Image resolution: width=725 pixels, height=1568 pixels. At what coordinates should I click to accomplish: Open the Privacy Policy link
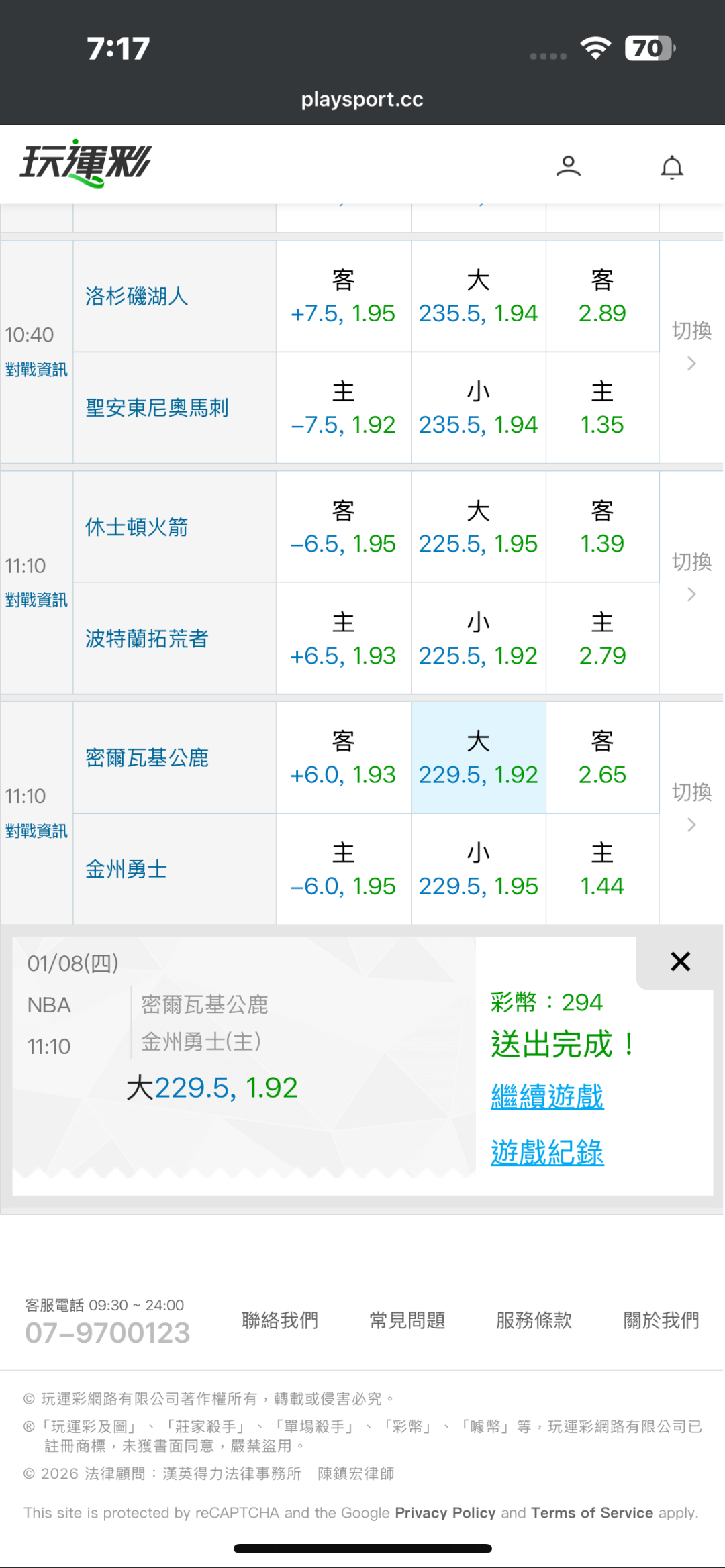[445, 1513]
